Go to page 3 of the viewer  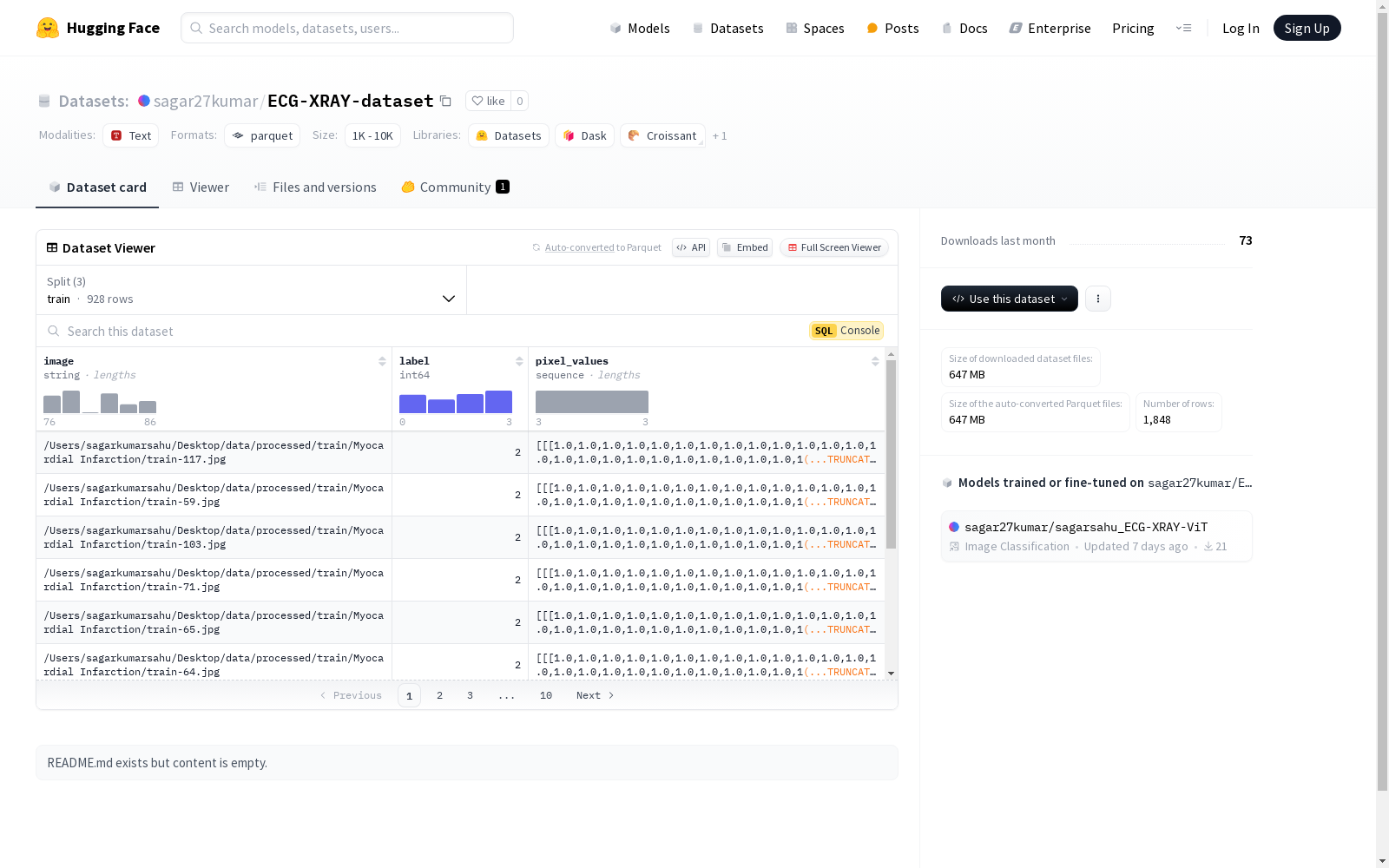click(x=471, y=695)
